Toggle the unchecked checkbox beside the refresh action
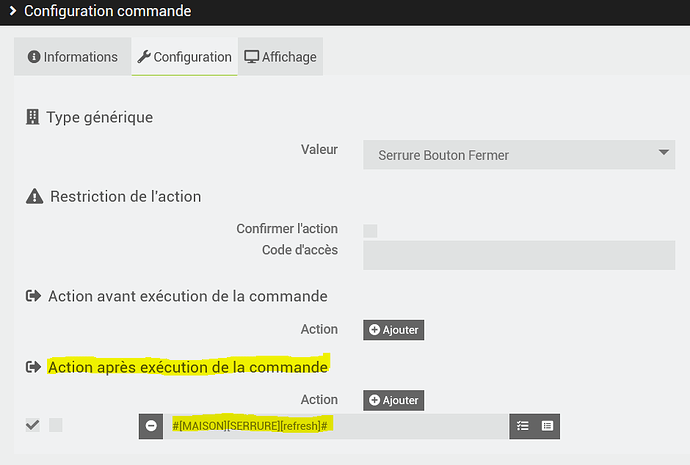Screen dimensions: 690x465 [x=55, y=425]
